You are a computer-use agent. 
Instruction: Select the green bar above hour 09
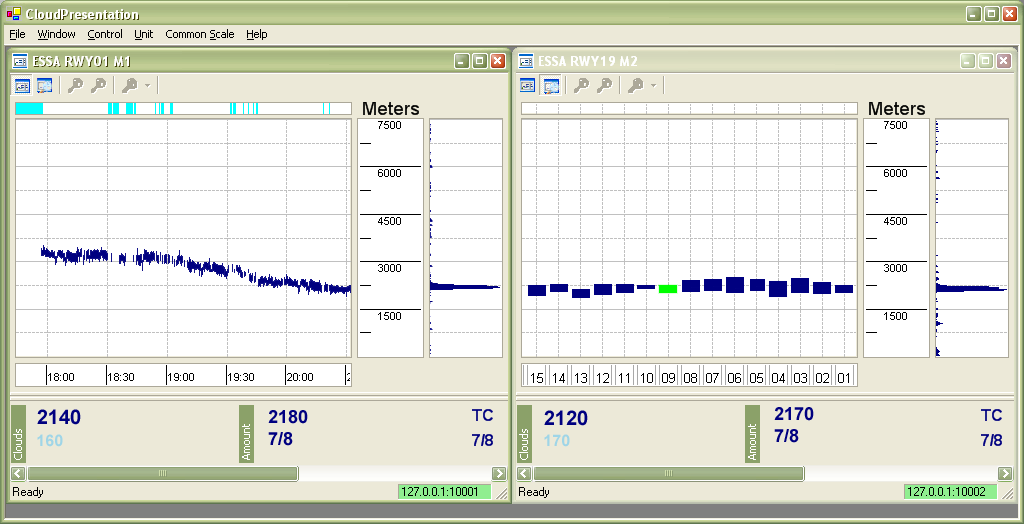click(x=667, y=289)
